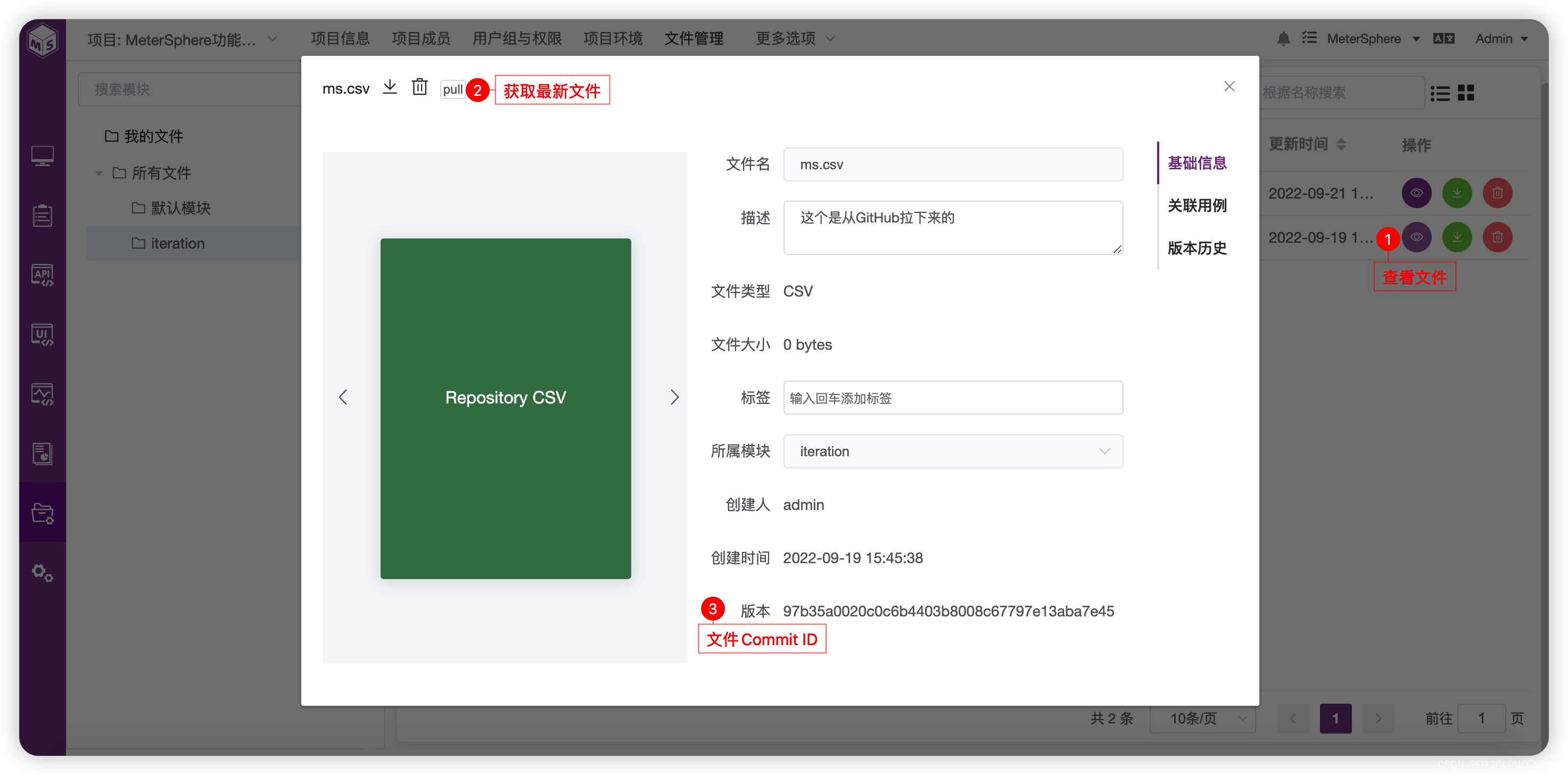This screenshot has height=775, width=1568.
Task: Go to the previous file preview arrow
Action: 343,398
